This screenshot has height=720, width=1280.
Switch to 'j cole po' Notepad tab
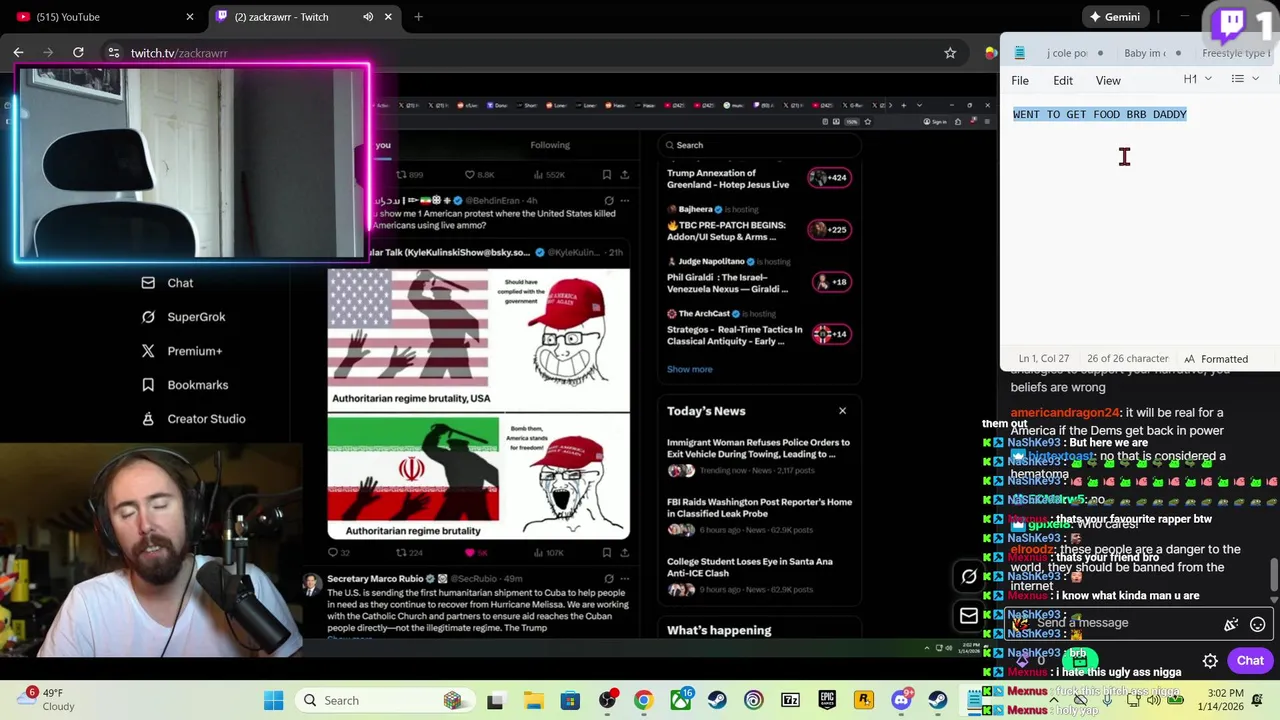[1066, 53]
